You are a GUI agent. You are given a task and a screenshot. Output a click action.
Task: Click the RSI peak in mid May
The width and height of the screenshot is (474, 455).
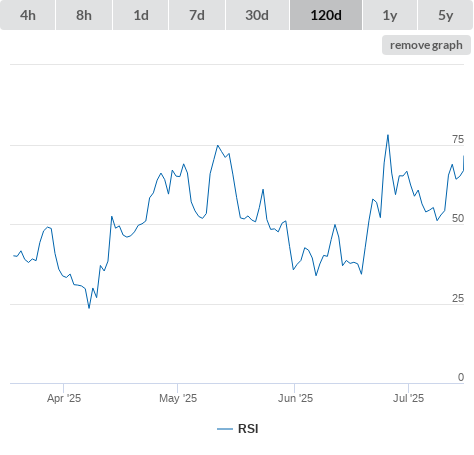[x=218, y=145]
